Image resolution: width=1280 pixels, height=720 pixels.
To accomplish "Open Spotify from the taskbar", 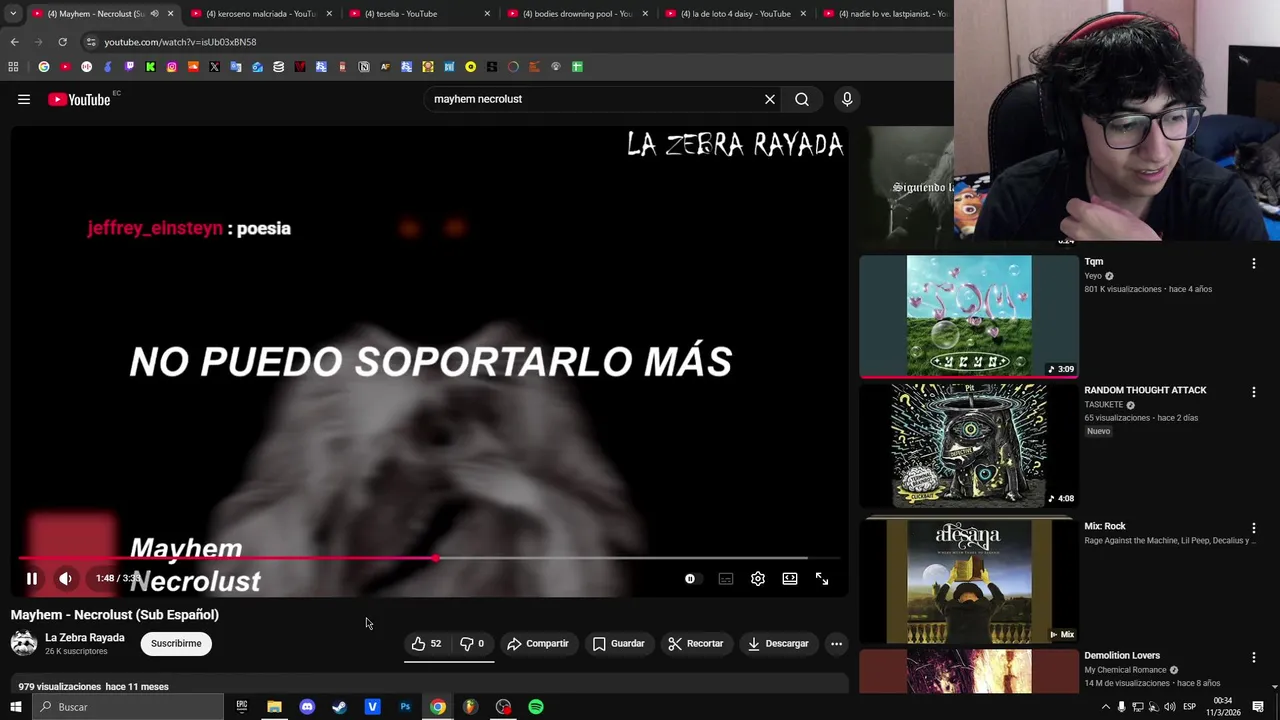I will point(536,707).
